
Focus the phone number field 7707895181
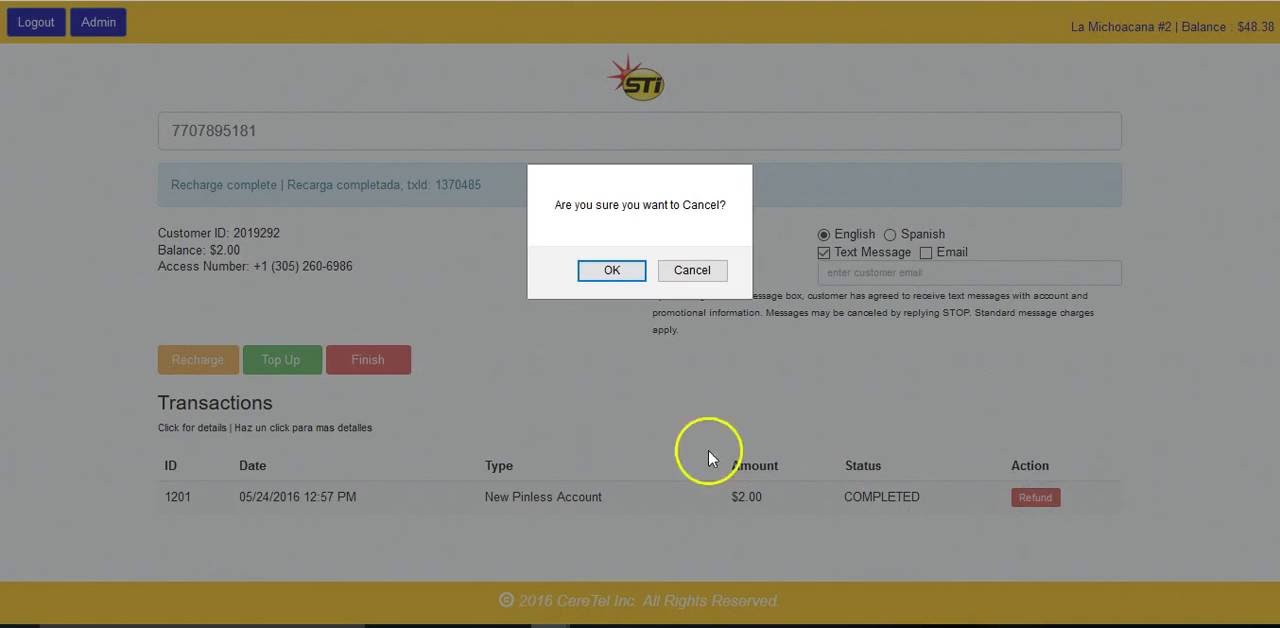(x=639, y=131)
